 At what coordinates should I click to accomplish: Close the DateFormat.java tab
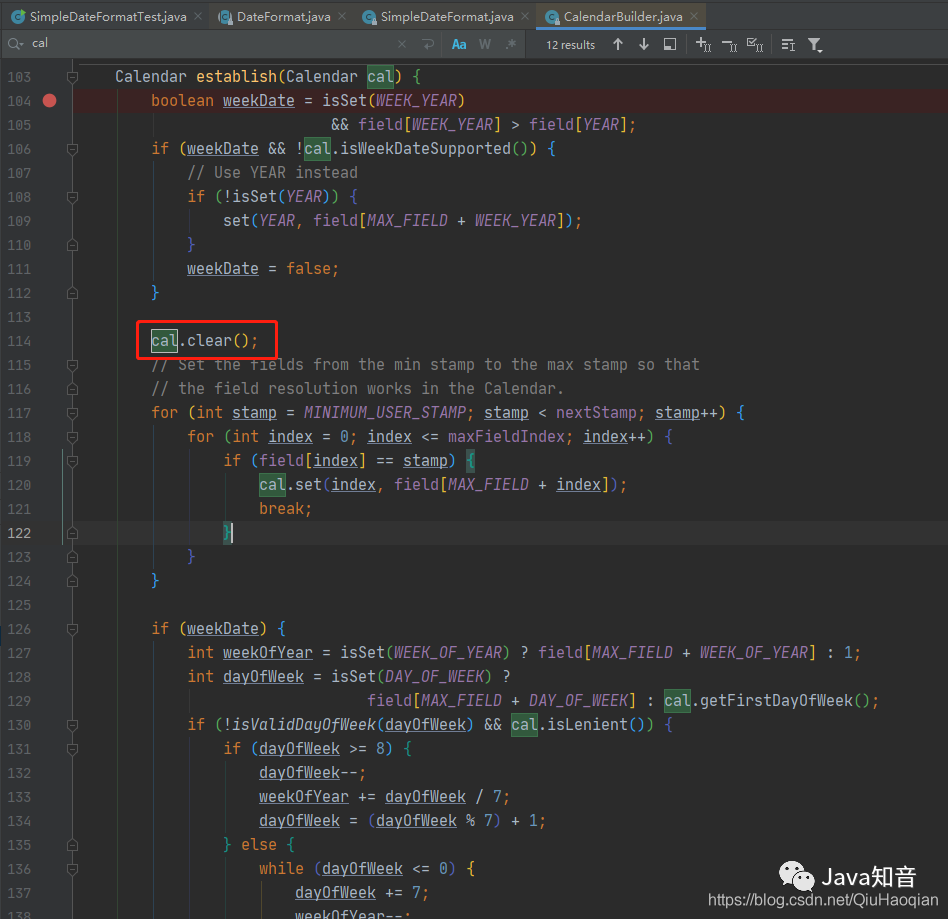tap(342, 16)
